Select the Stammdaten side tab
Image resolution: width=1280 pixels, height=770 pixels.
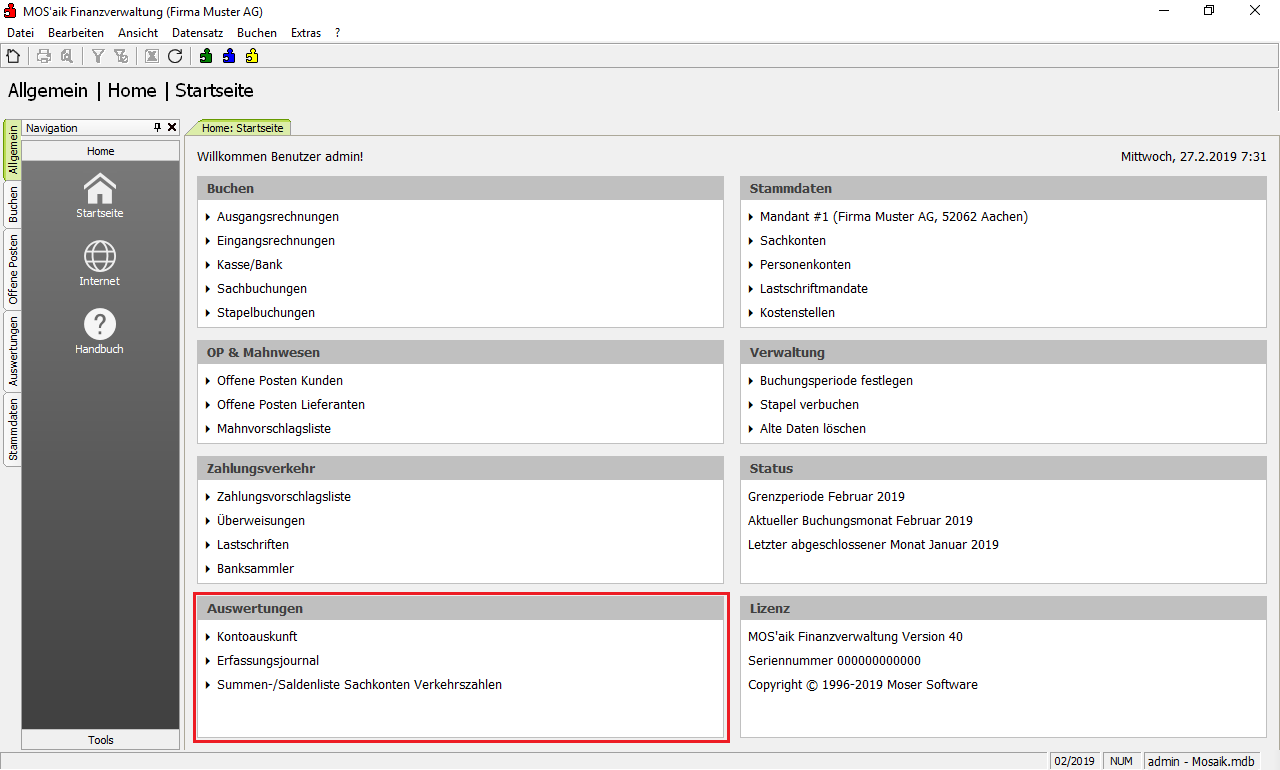tap(13, 430)
